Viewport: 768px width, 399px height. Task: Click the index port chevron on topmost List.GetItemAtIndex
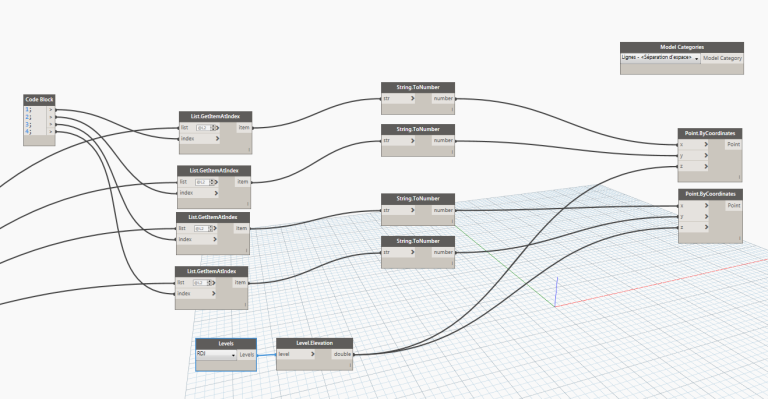[x=217, y=139]
